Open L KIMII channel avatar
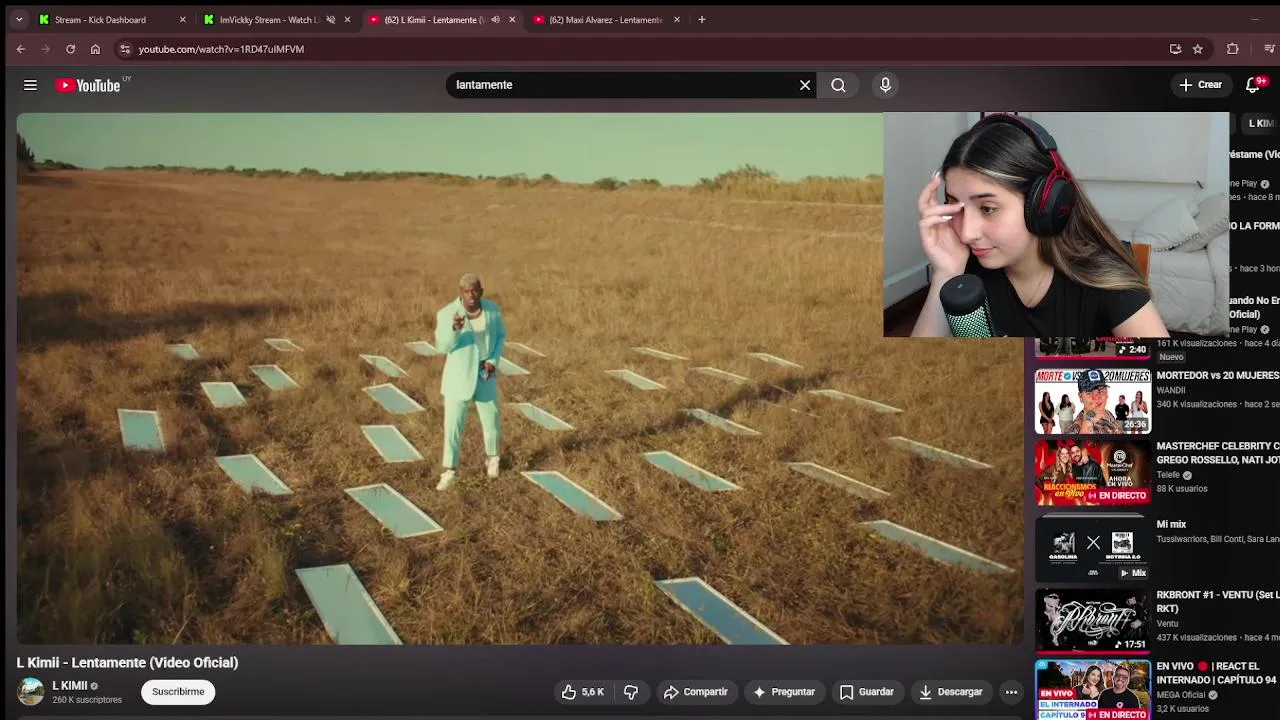Image resolution: width=1280 pixels, height=720 pixels. click(31, 691)
